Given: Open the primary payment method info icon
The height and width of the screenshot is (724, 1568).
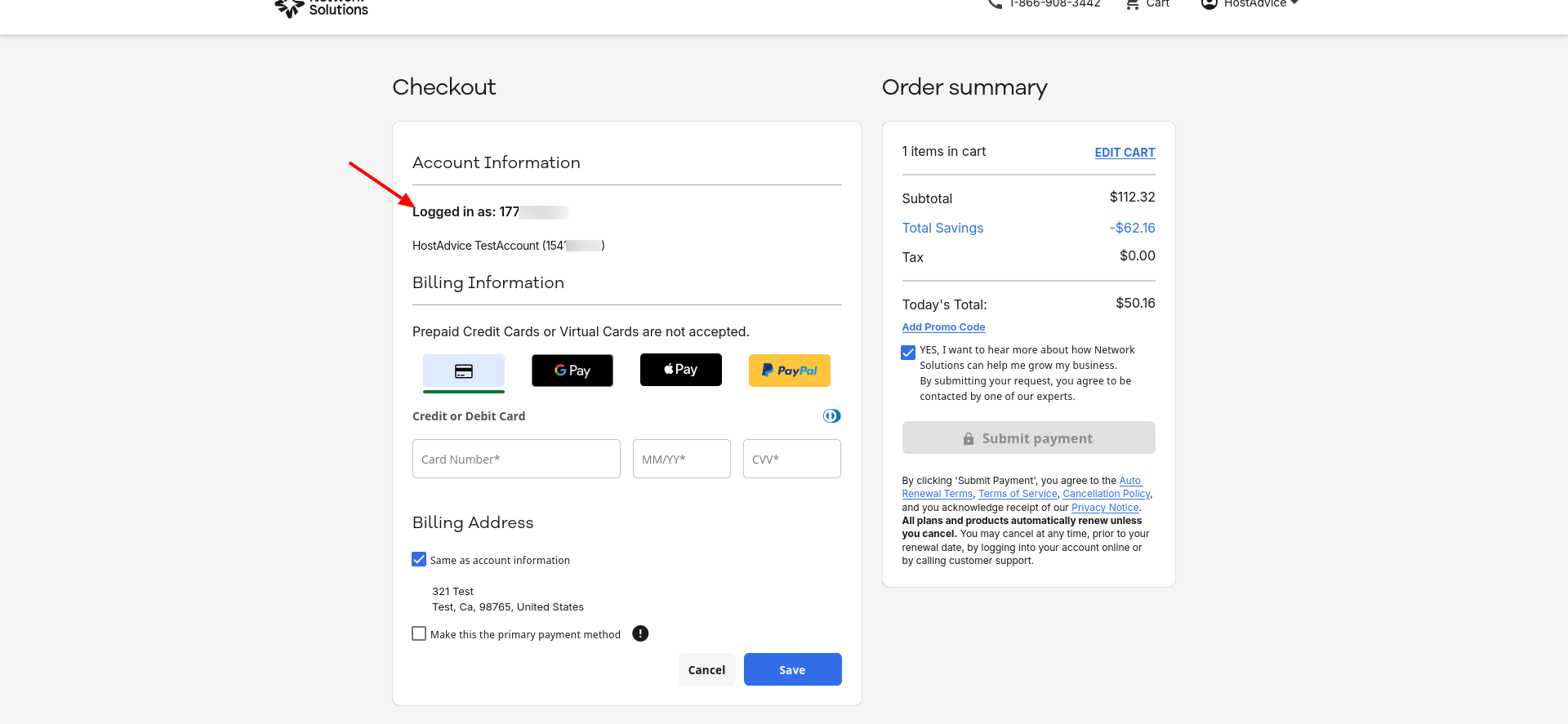Looking at the screenshot, I should pyautogui.click(x=640, y=633).
